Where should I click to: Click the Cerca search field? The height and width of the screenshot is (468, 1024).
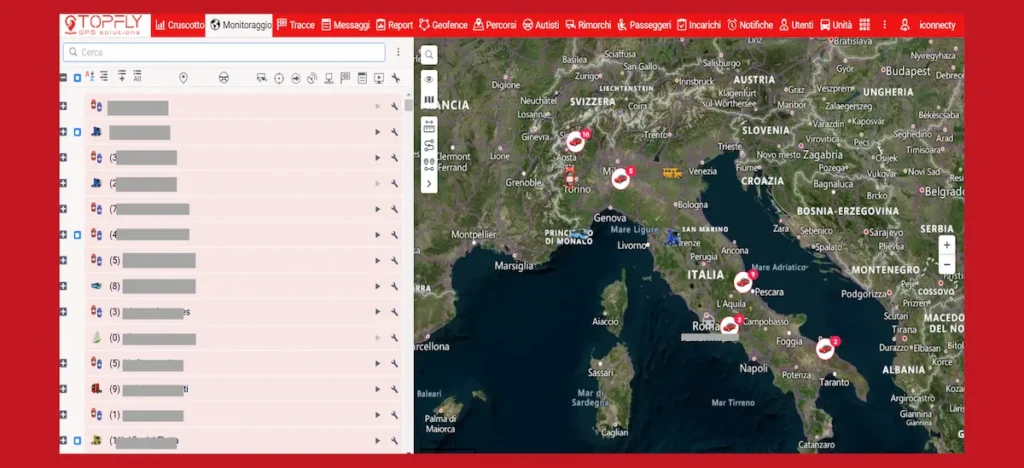[224, 52]
